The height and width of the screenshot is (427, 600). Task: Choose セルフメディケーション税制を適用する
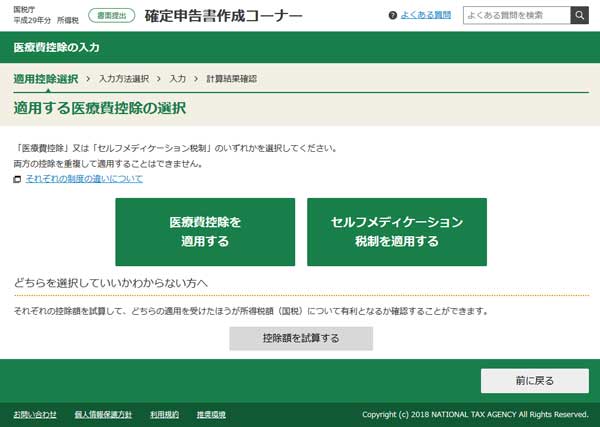point(397,232)
